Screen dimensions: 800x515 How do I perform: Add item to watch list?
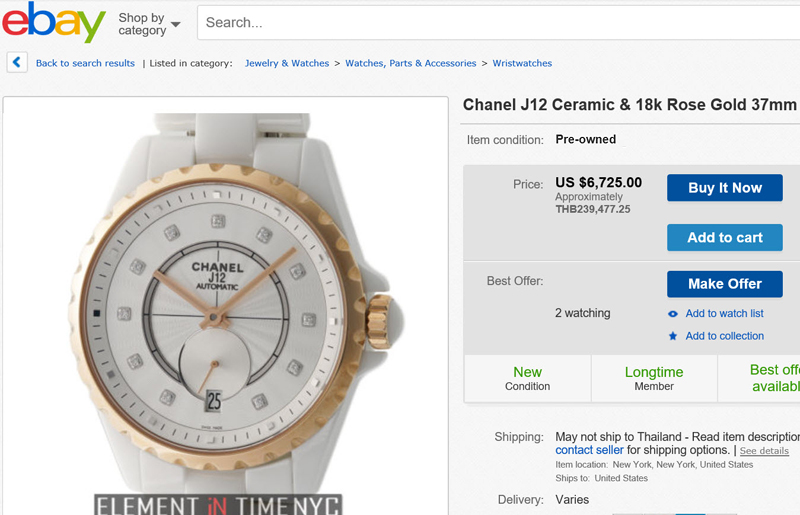point(724,314)
